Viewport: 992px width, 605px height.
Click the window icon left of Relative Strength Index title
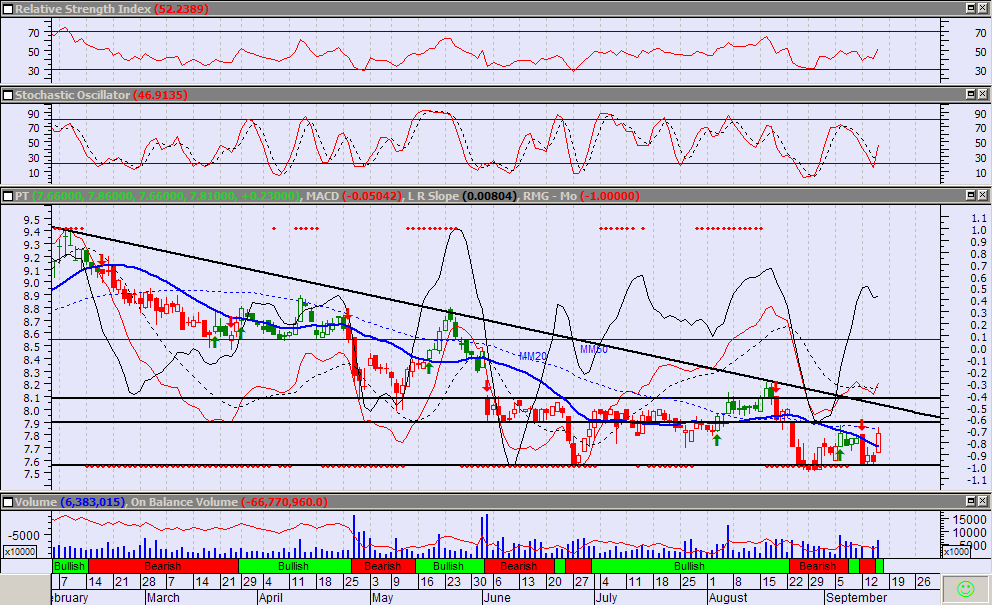[8, 9]
